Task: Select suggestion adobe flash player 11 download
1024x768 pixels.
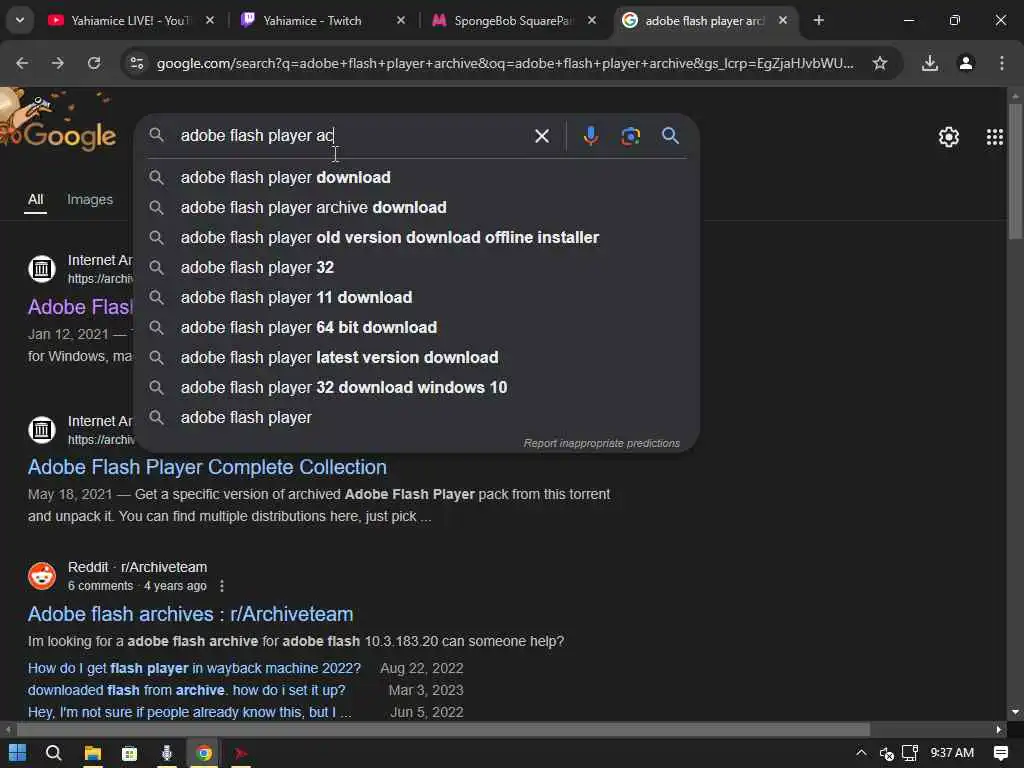Action: point(417,298)
